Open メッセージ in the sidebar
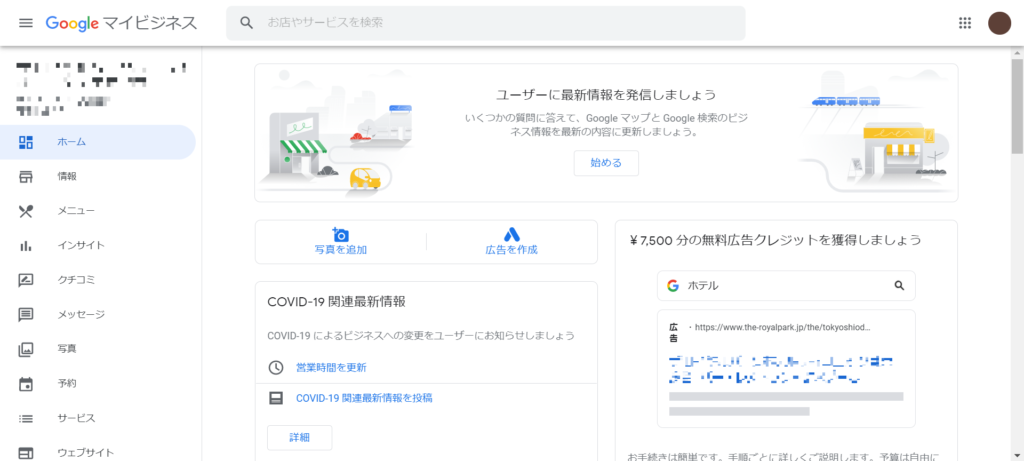This screenshot has height=461, width=1024. click(x=98, y=315)
